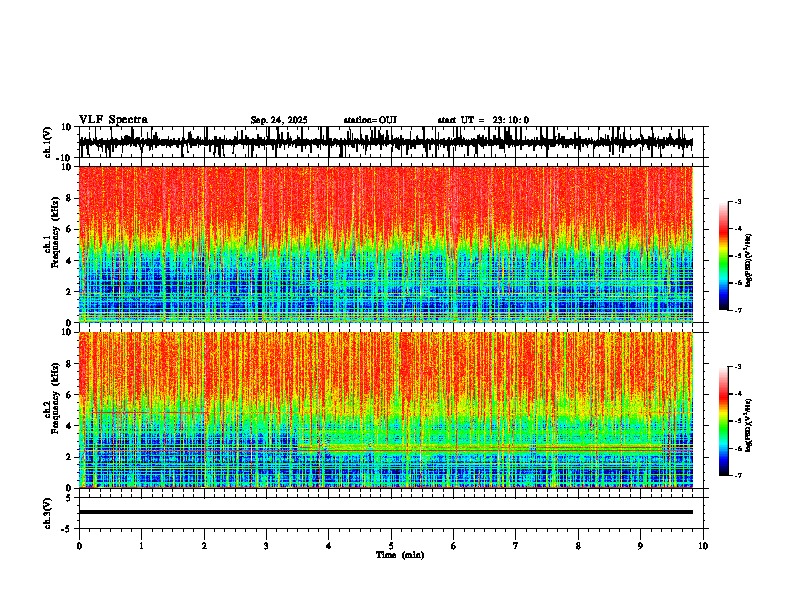Click the "VLF Spectra" plot title
Image resolution: width=792 pixels, height=612 pixels.
[x=113, y=120]
